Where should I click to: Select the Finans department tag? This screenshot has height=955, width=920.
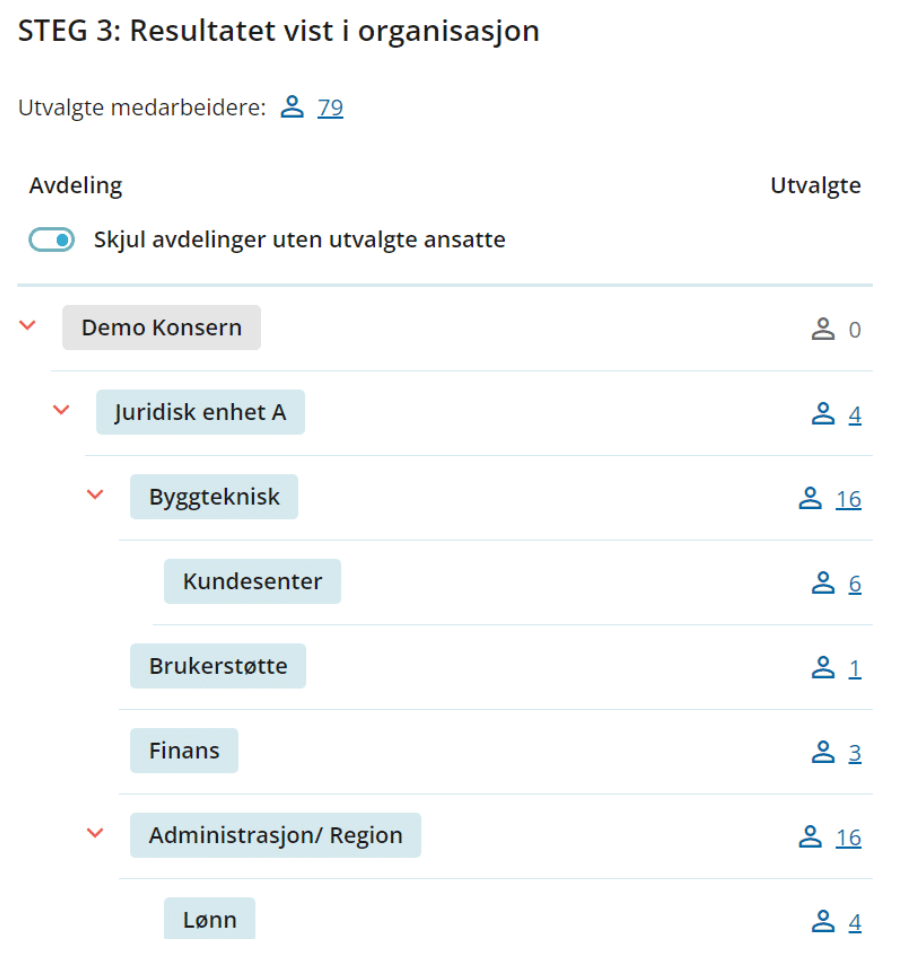click(184, 751)
